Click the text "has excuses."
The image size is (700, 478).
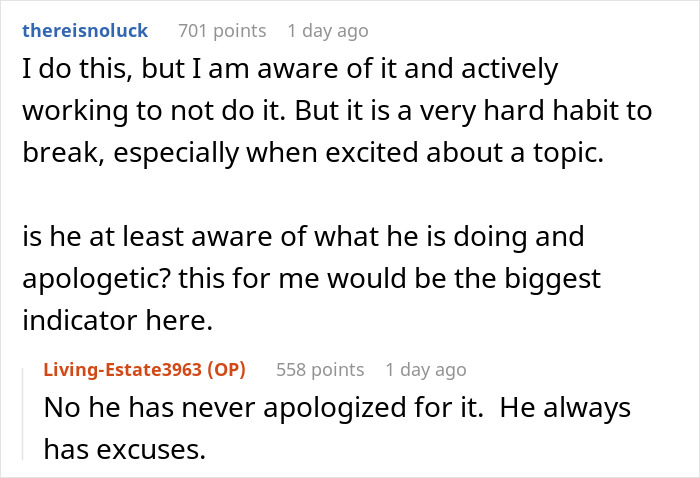(124, 450)
